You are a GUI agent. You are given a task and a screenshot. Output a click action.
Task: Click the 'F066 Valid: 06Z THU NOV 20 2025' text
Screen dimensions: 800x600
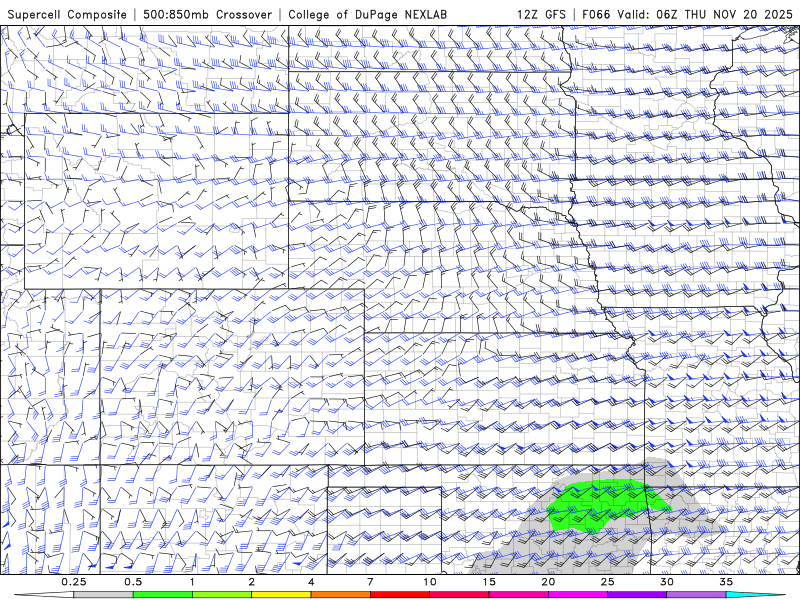tap(687, 14)
